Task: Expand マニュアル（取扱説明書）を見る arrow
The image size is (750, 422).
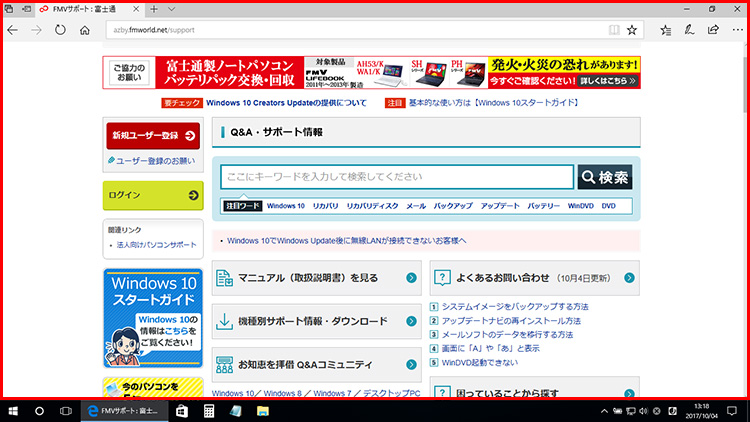Action: tap(411, 278)
